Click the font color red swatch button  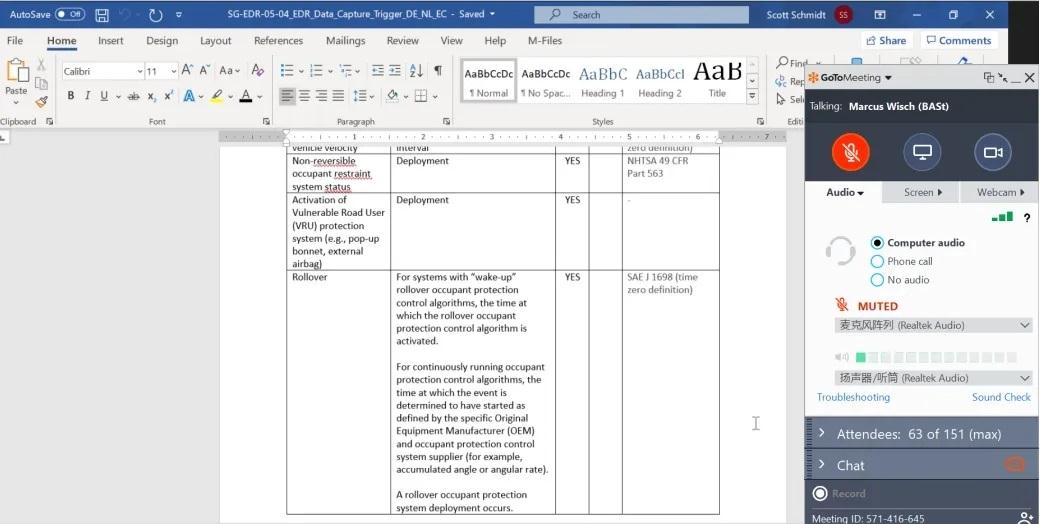[245, 96]
